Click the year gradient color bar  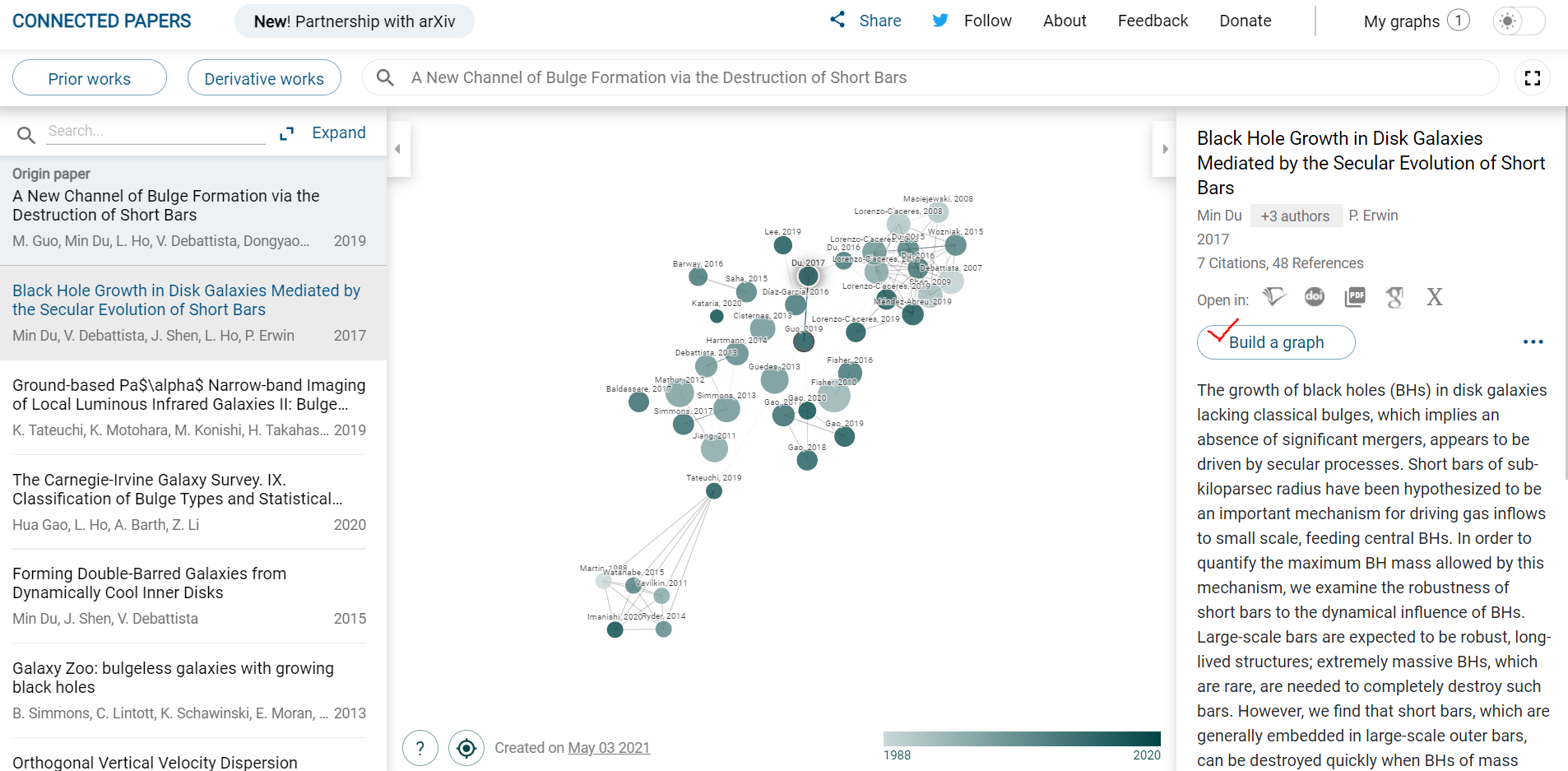pos(1022,739)
